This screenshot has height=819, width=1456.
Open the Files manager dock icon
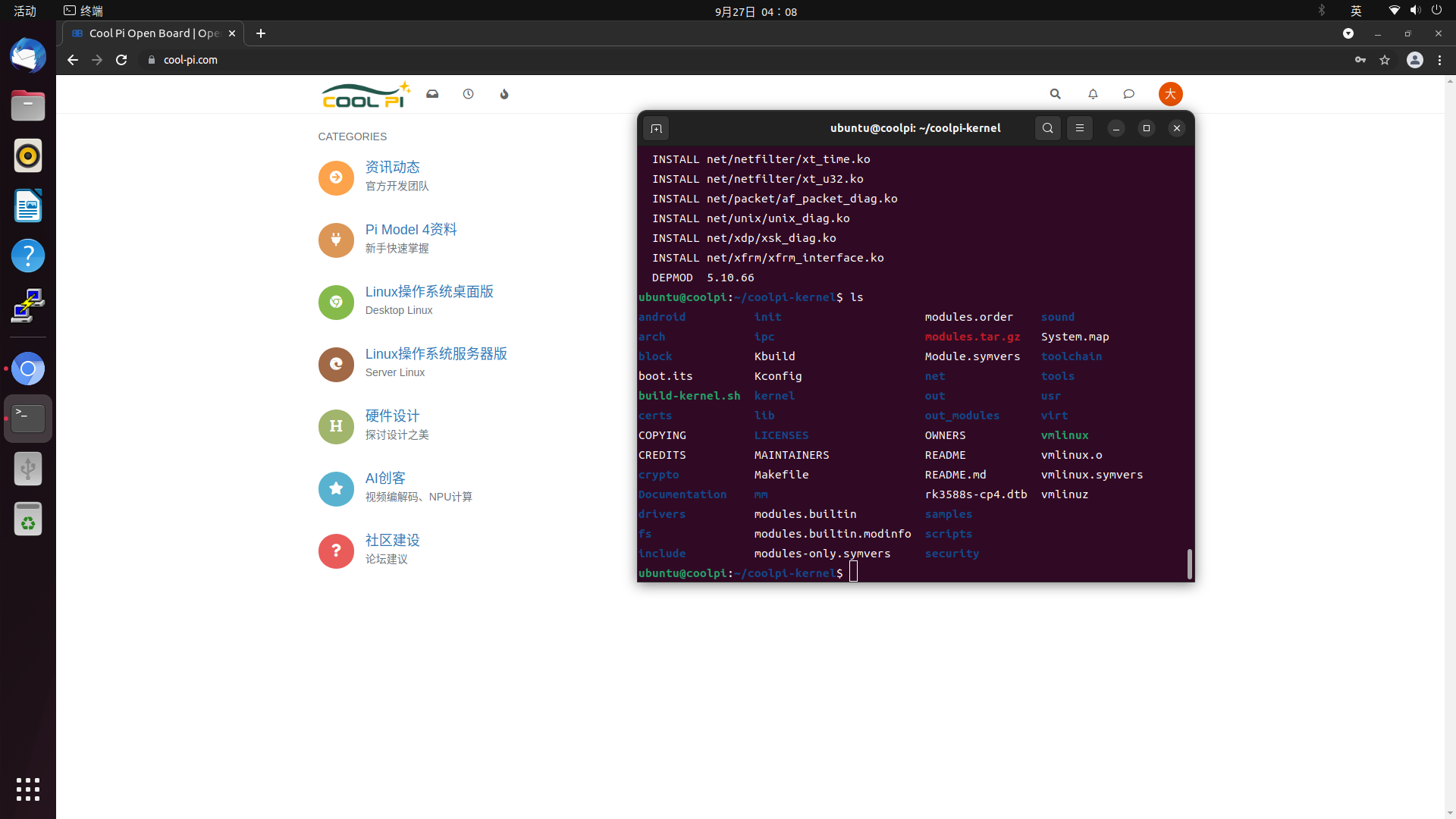28,105
